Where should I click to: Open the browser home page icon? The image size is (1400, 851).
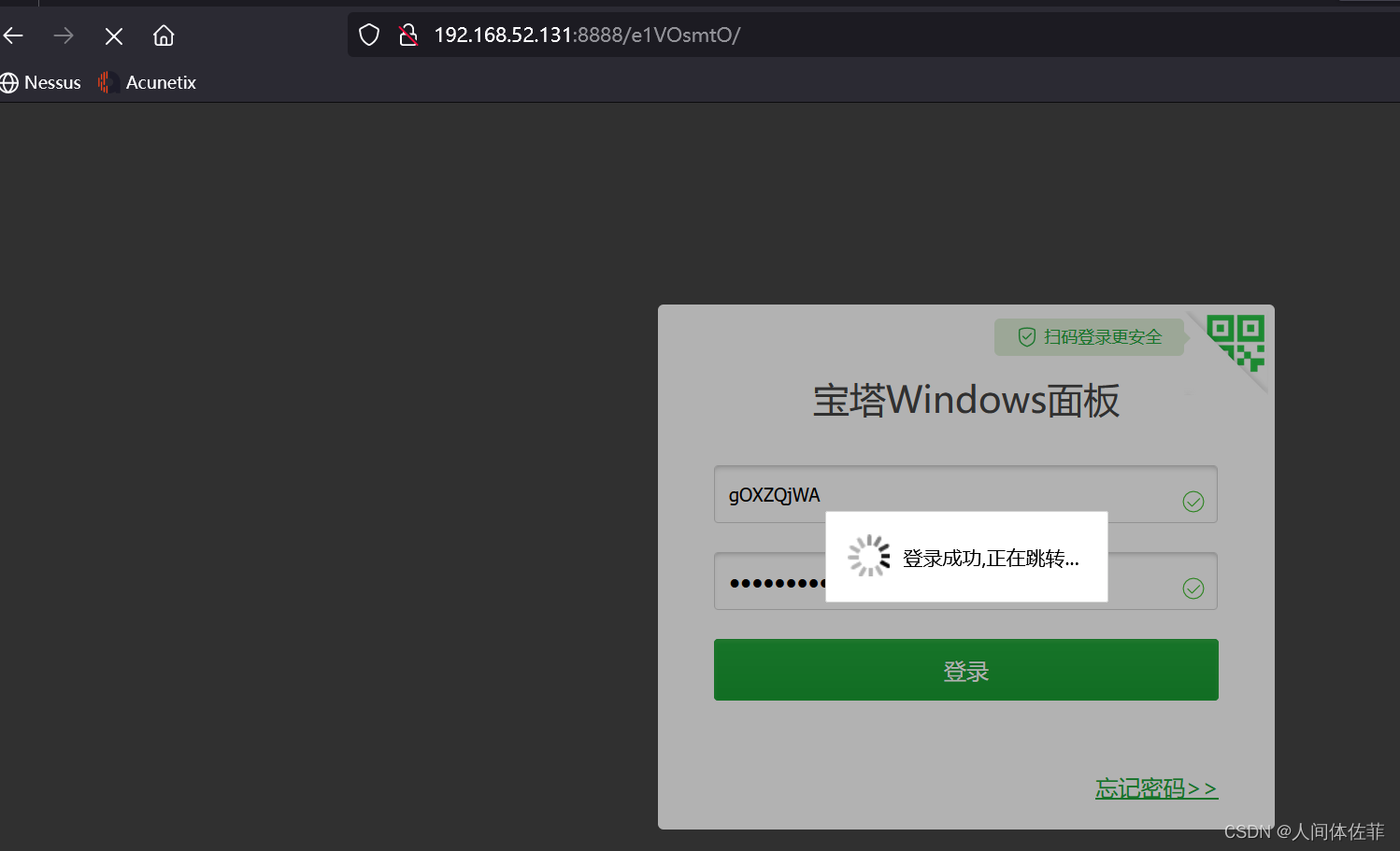pos(164,35)
